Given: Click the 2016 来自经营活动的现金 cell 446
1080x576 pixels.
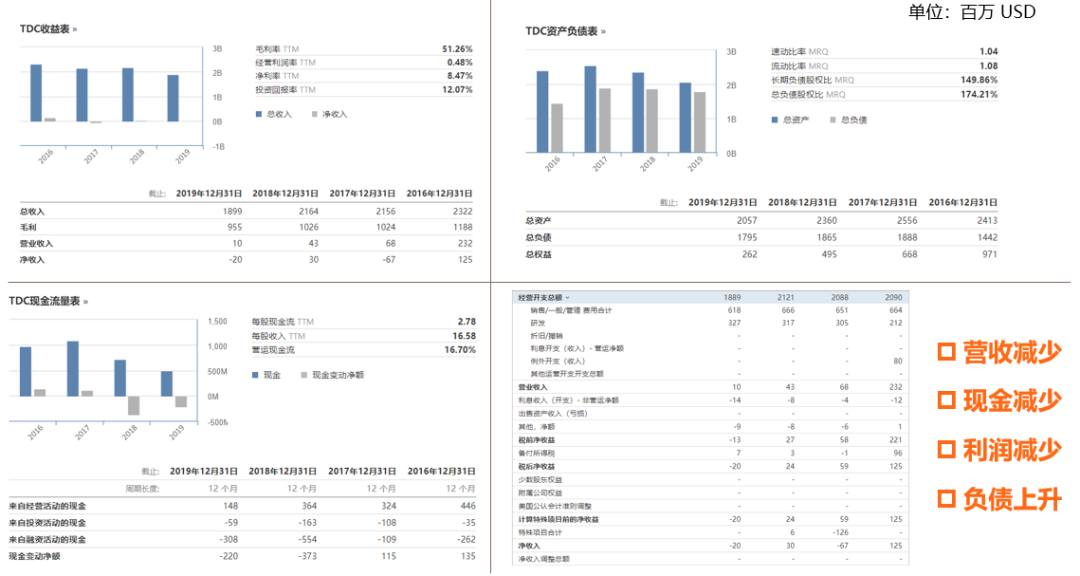Looking at the screenshot, I should pyautogui.click(x=468, y=506).
